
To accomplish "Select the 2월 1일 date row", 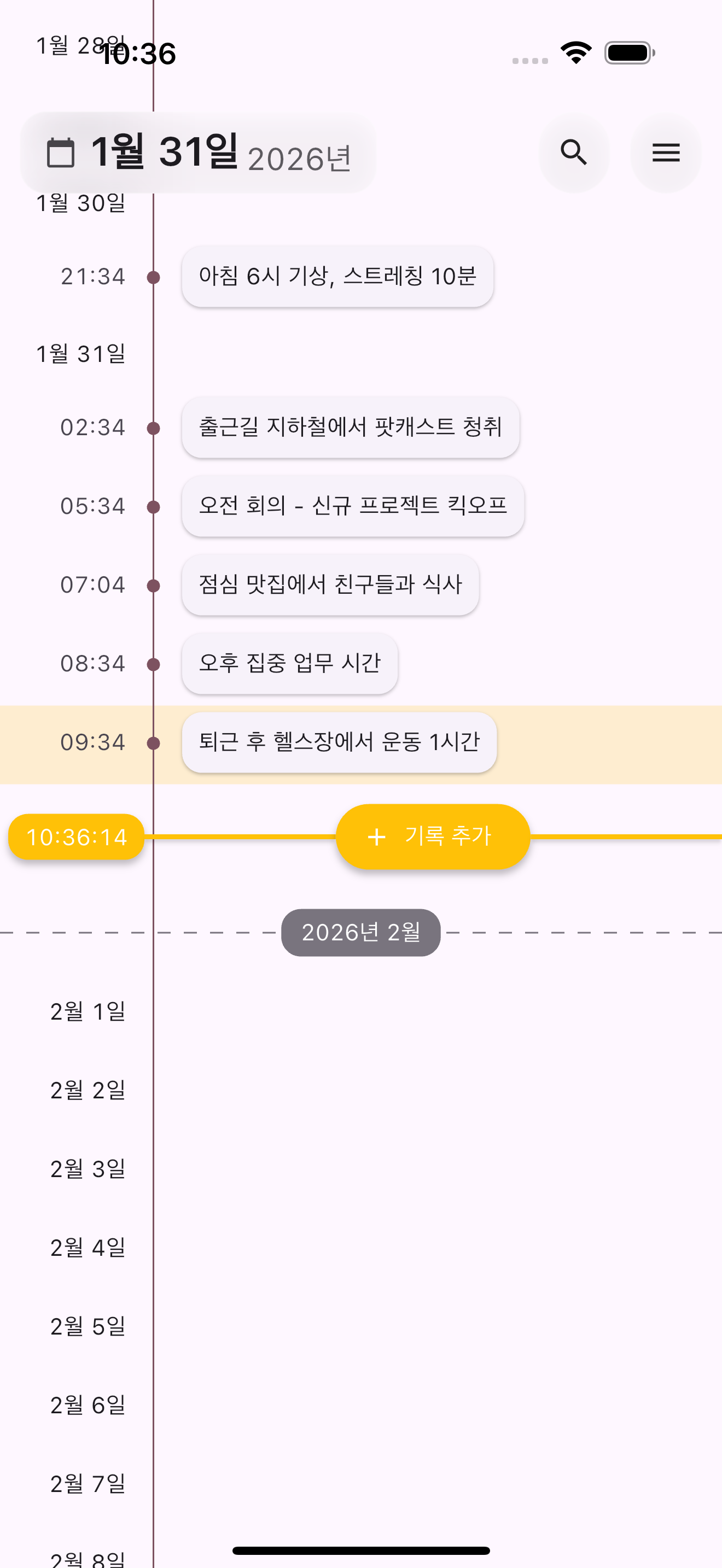I will (88, 1011).
